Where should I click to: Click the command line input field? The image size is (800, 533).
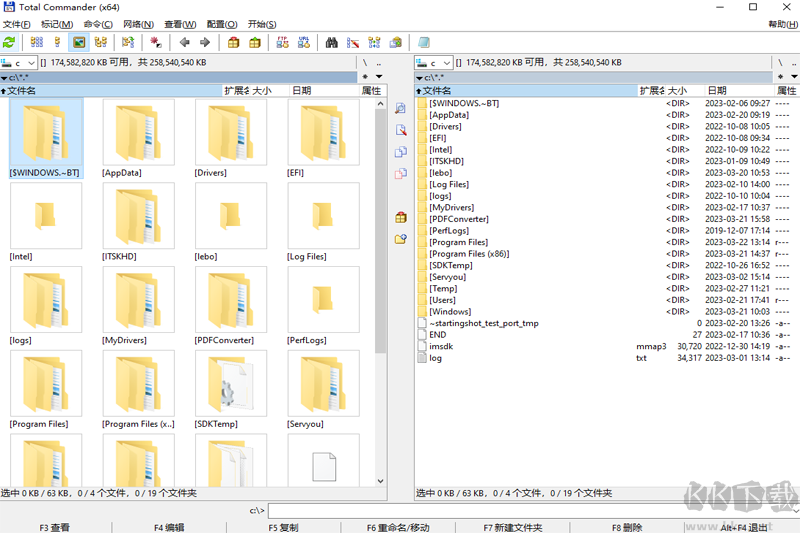[x=530, y=511]
